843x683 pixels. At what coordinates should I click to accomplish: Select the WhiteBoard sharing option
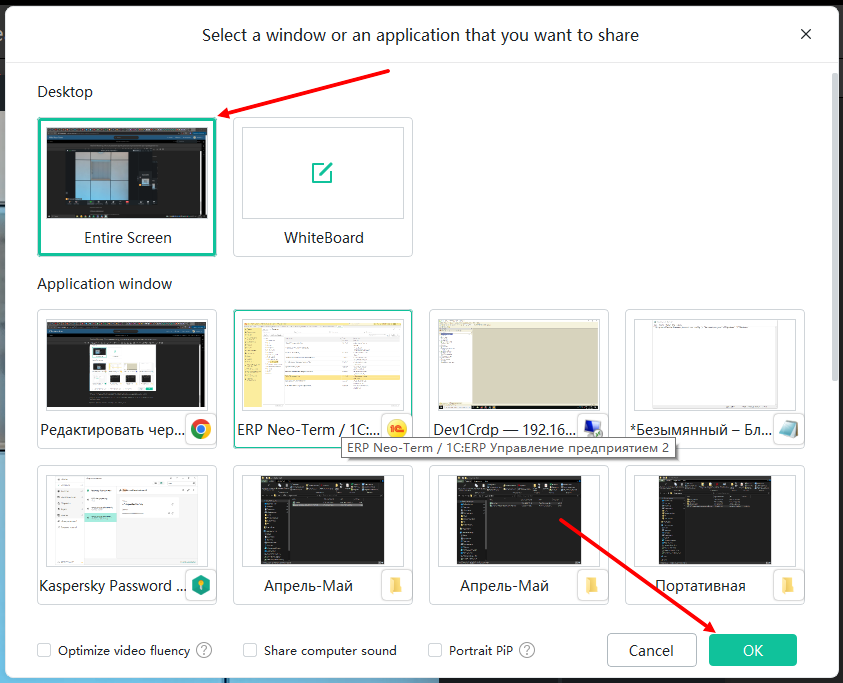click(x=323, y=187)
